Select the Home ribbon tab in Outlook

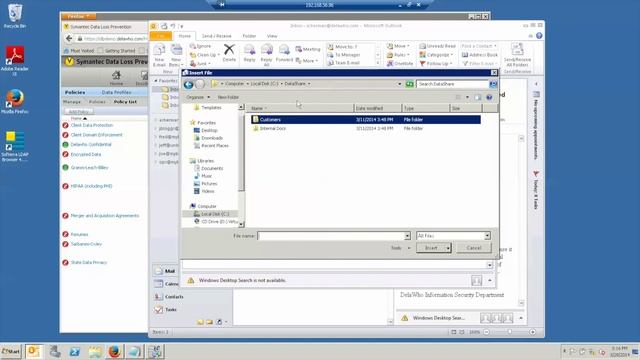click(184, 36)
